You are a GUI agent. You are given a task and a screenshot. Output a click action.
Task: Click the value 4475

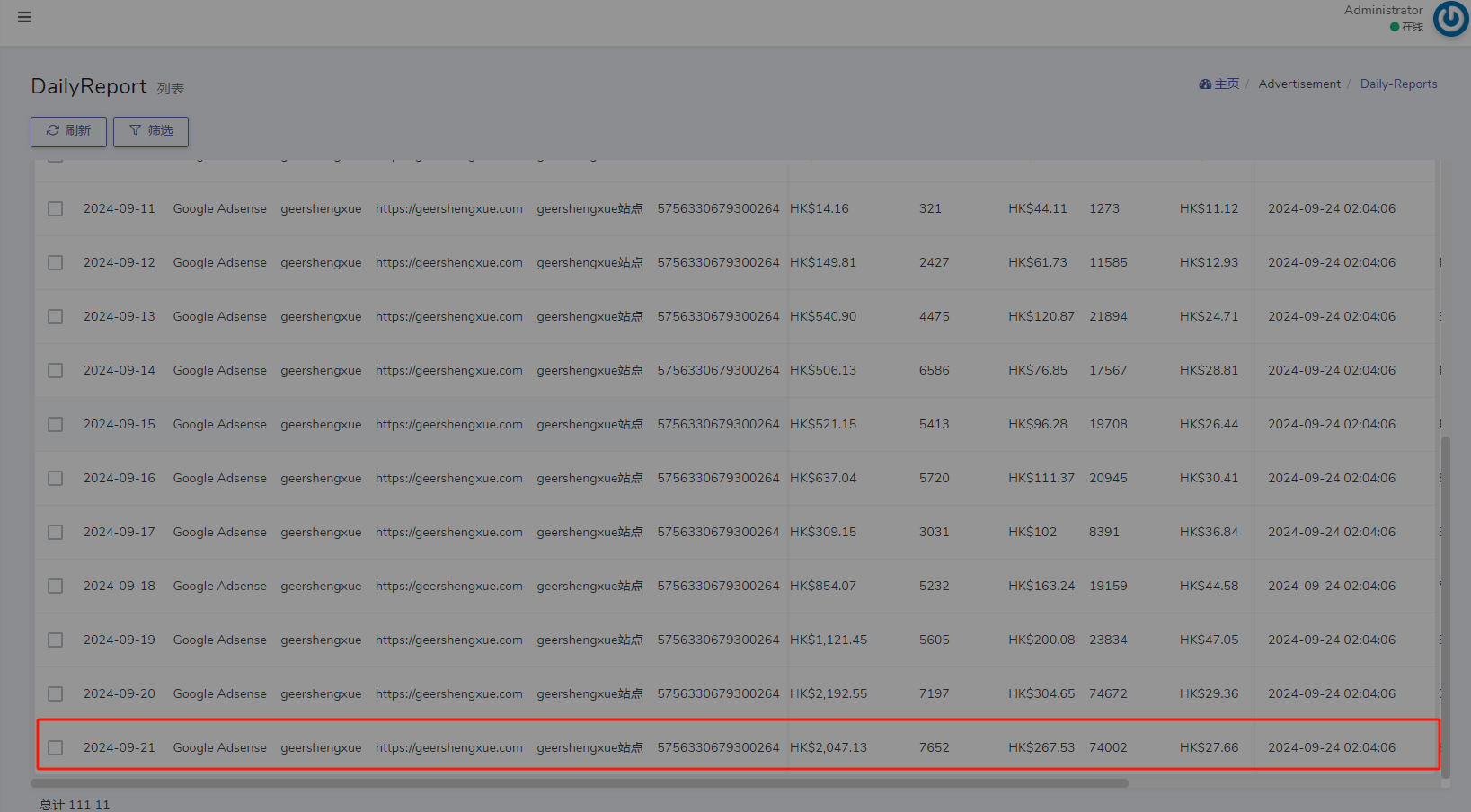(x=934, y=316)
